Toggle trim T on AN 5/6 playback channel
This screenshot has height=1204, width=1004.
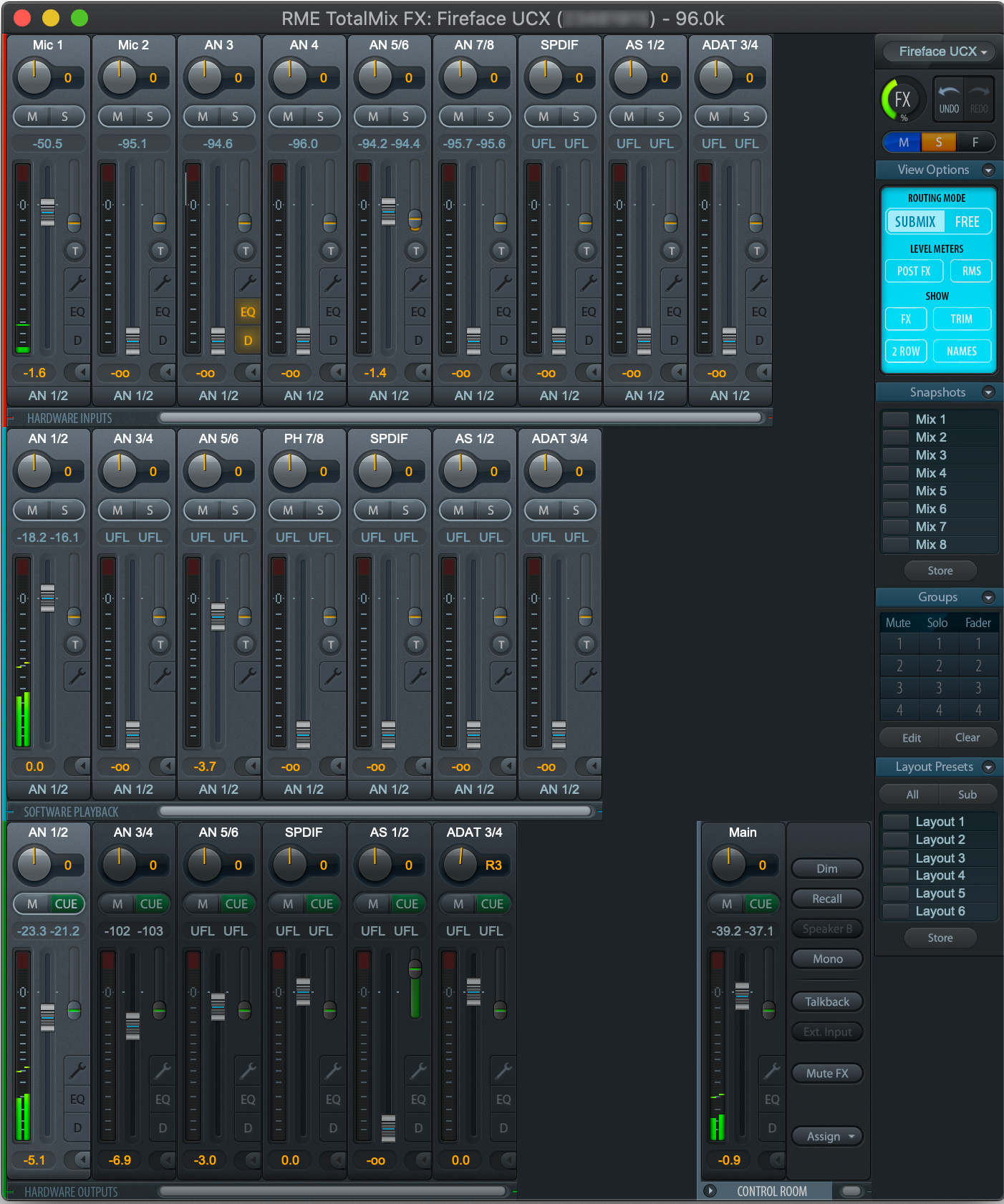[x=246, y=644]
